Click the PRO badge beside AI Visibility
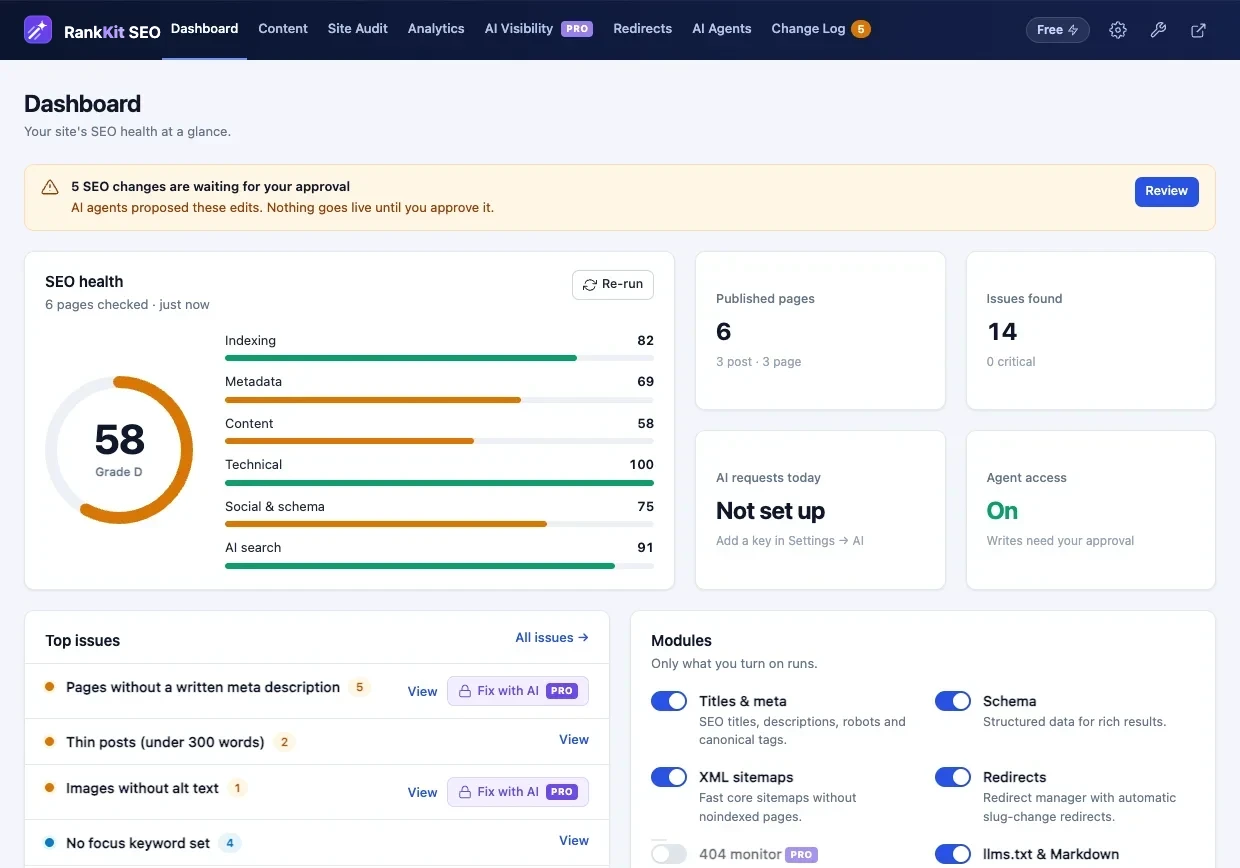Image resolution: width=1240 pixels, height=868 pixels. click(x=576, y=29)
